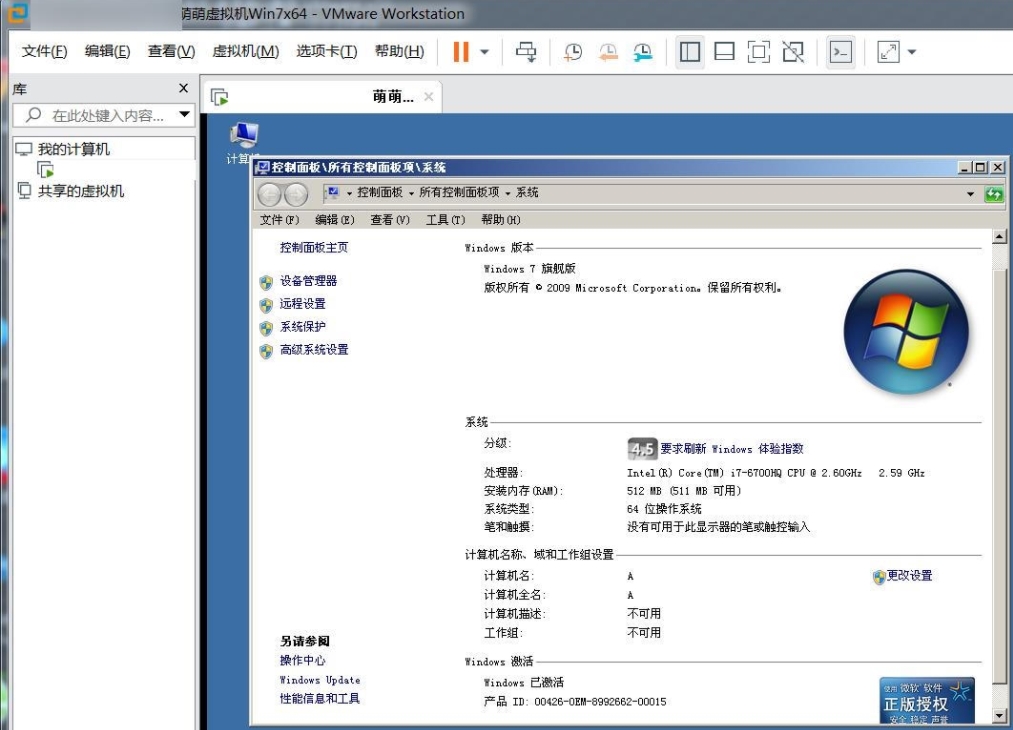Open the 工具(T) menu

pos(446,220)
